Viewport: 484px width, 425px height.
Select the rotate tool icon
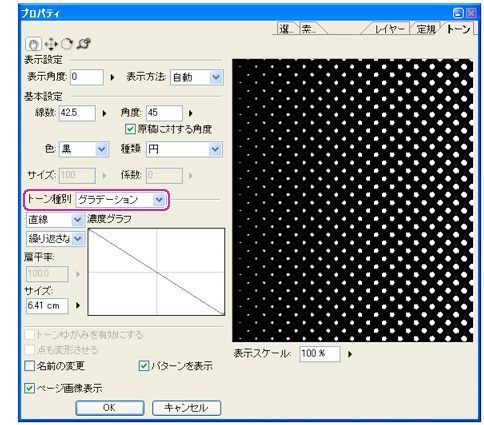pyautogui.click(x=67, y=44)
